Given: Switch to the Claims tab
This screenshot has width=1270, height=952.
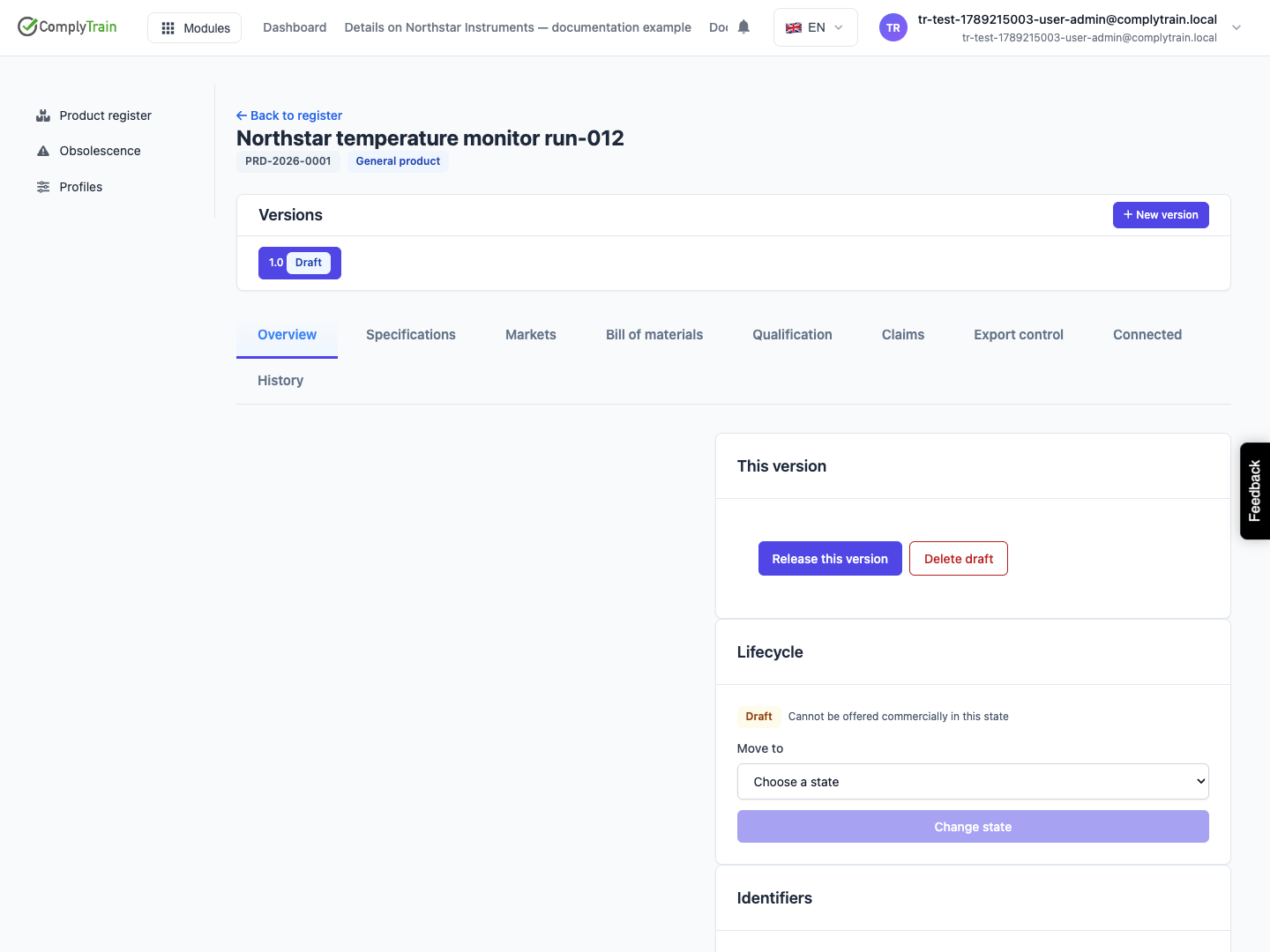Looking at the screenshot, I should click(903, 335).
